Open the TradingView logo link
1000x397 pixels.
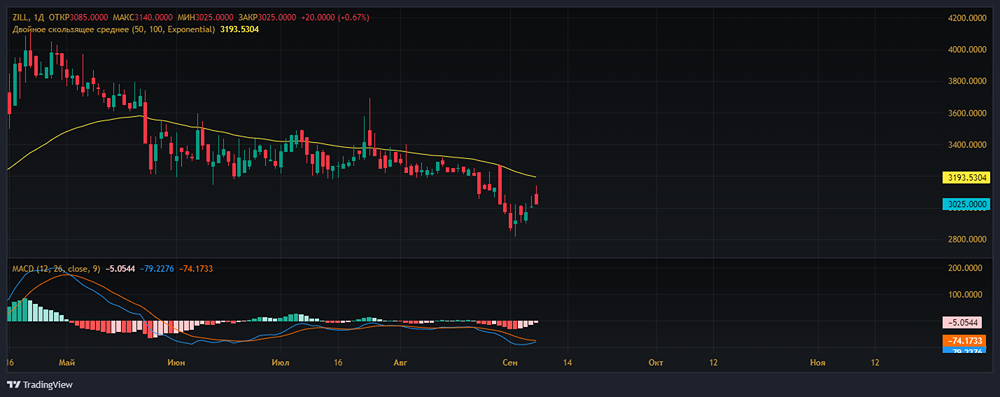click(x=40, y=385)
